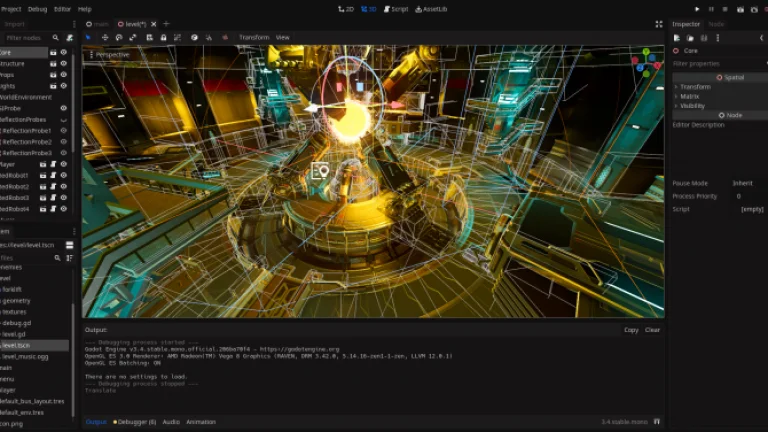Open the Debug menu
The image size is (768, 432).
pos(37,9)
